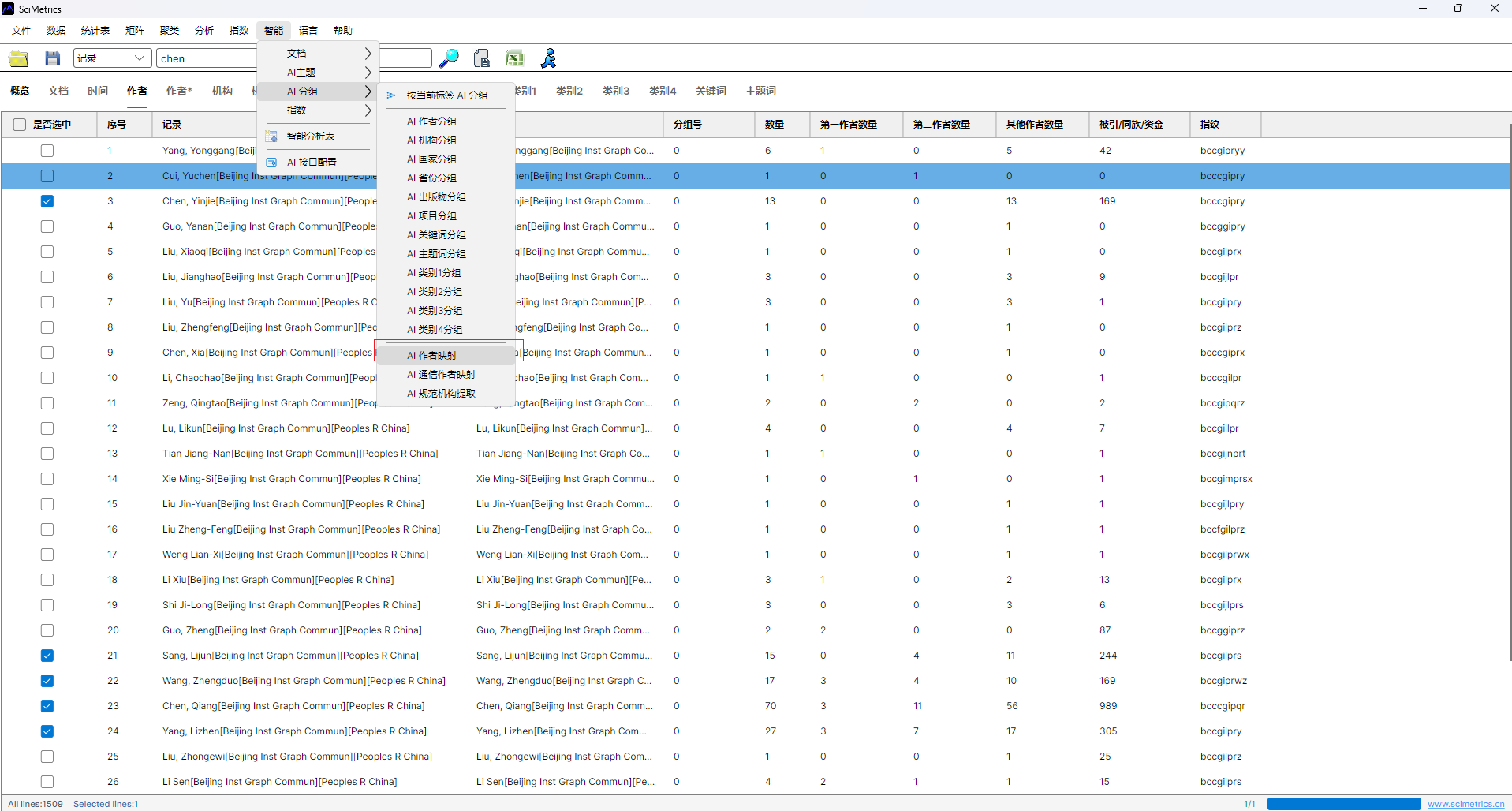
Task: Switch to the 概览 tab
Action: point(20,92)
